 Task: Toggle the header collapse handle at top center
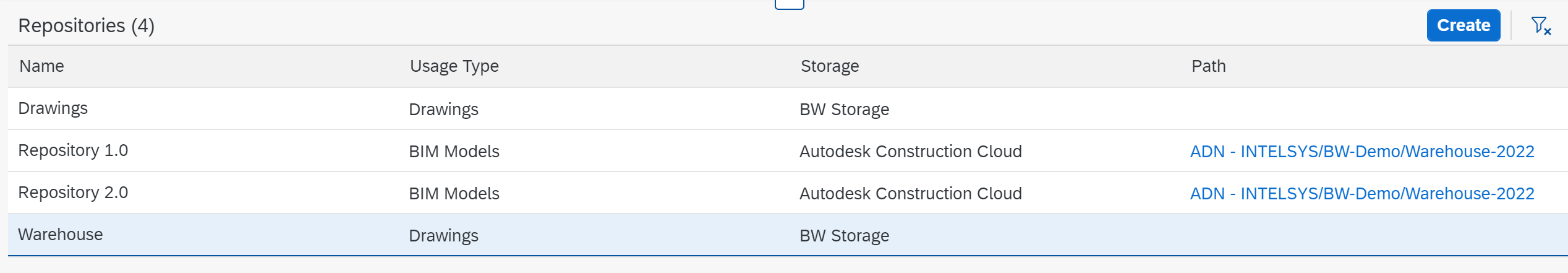click(789, 4)
